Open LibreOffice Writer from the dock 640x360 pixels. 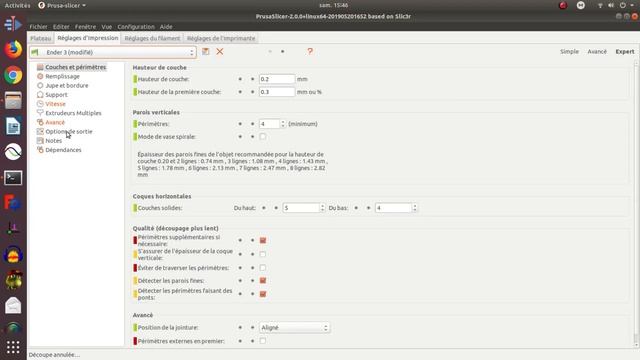pos(13,126)
